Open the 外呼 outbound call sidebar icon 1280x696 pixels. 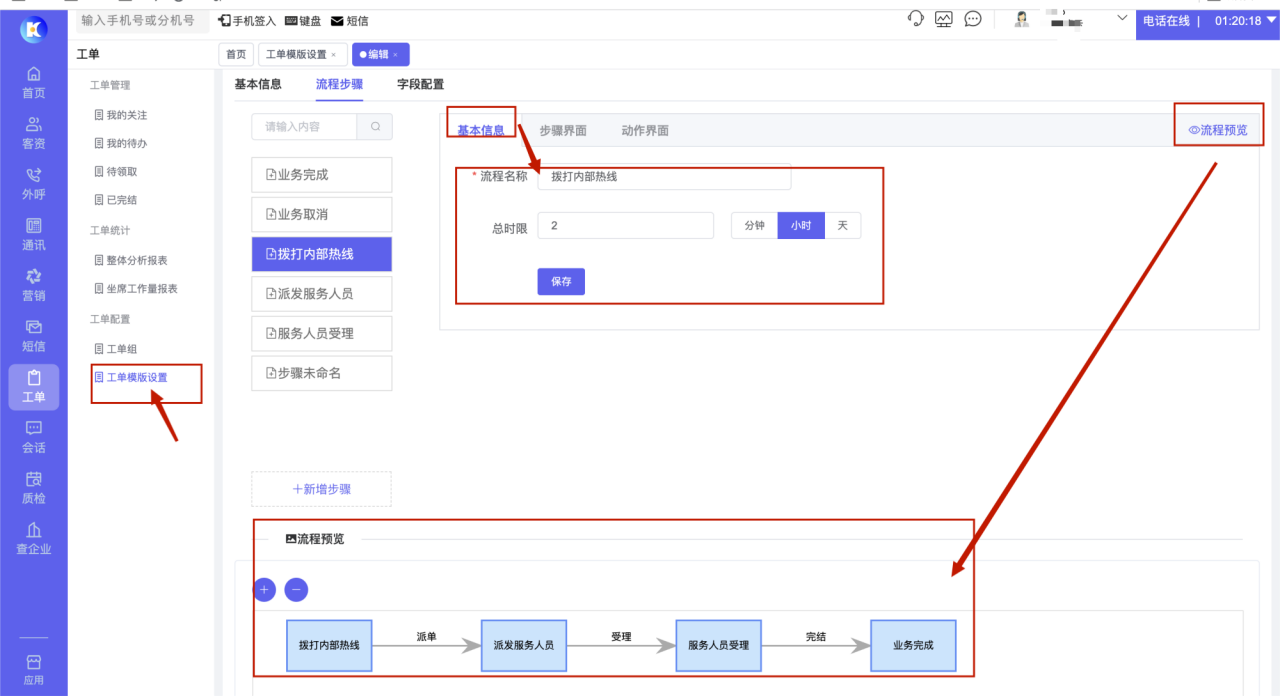coord(33,183)
